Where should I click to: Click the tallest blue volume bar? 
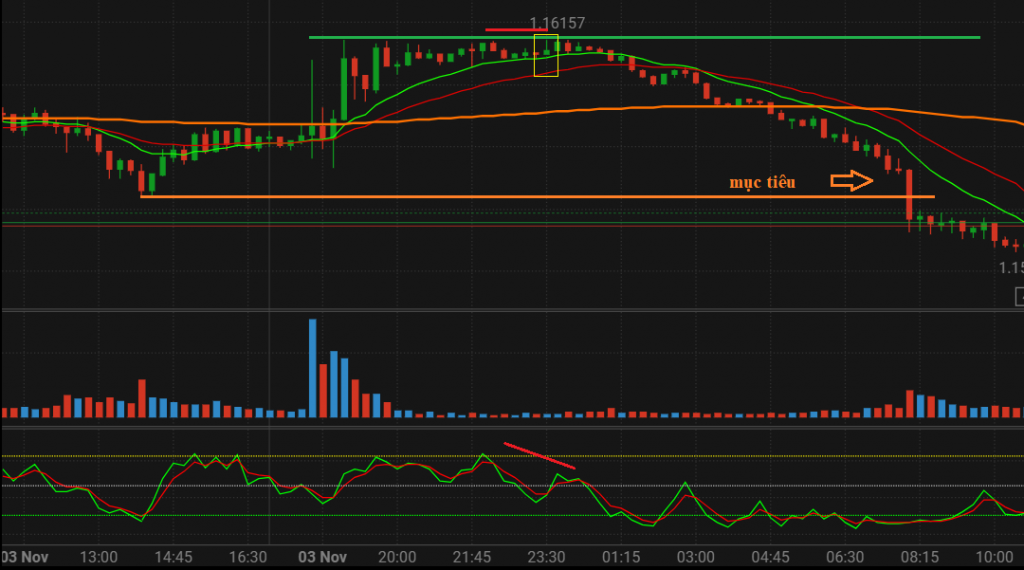coord(313,368)
